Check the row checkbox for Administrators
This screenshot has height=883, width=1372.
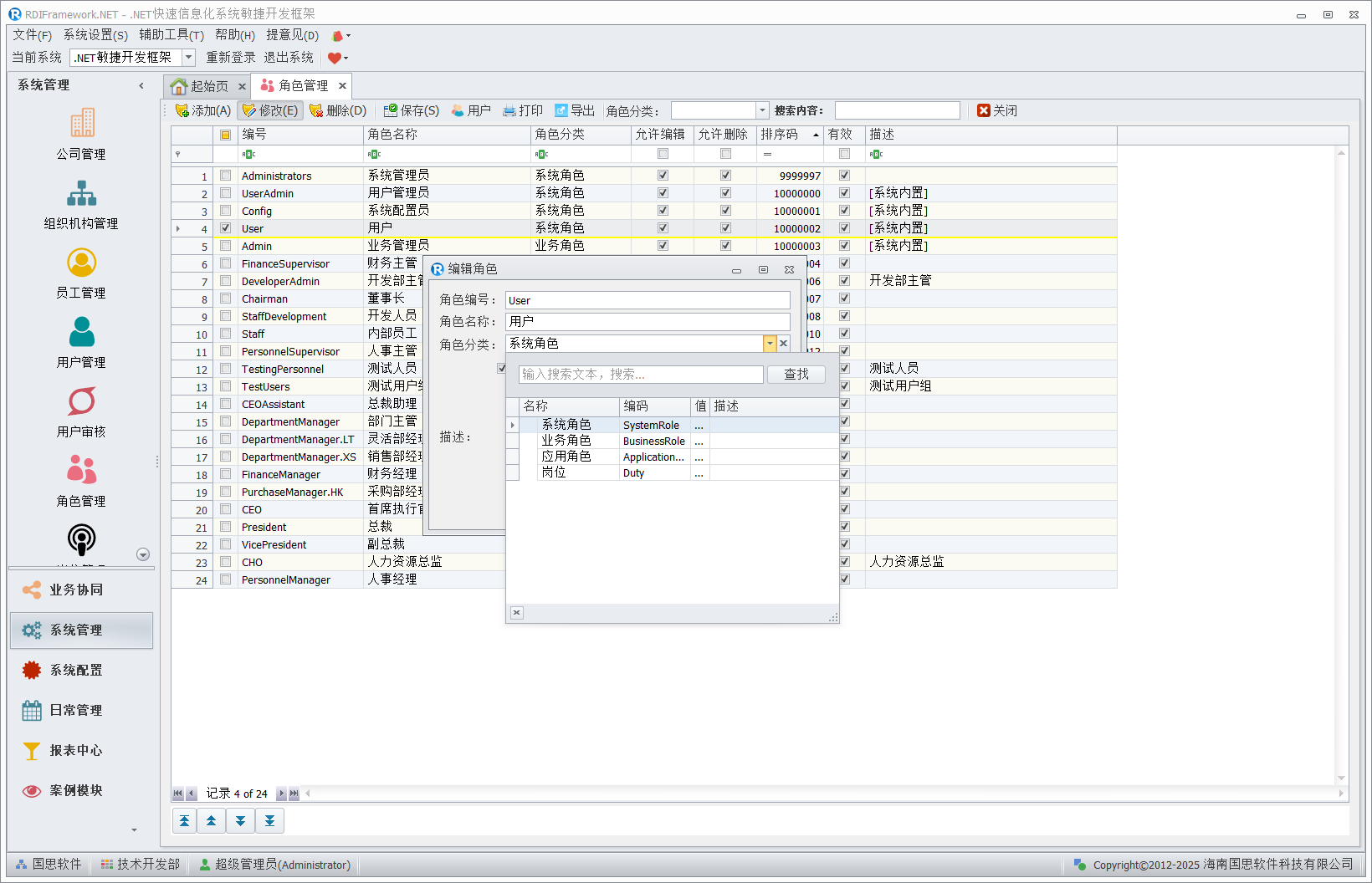[x=225, y=176]
